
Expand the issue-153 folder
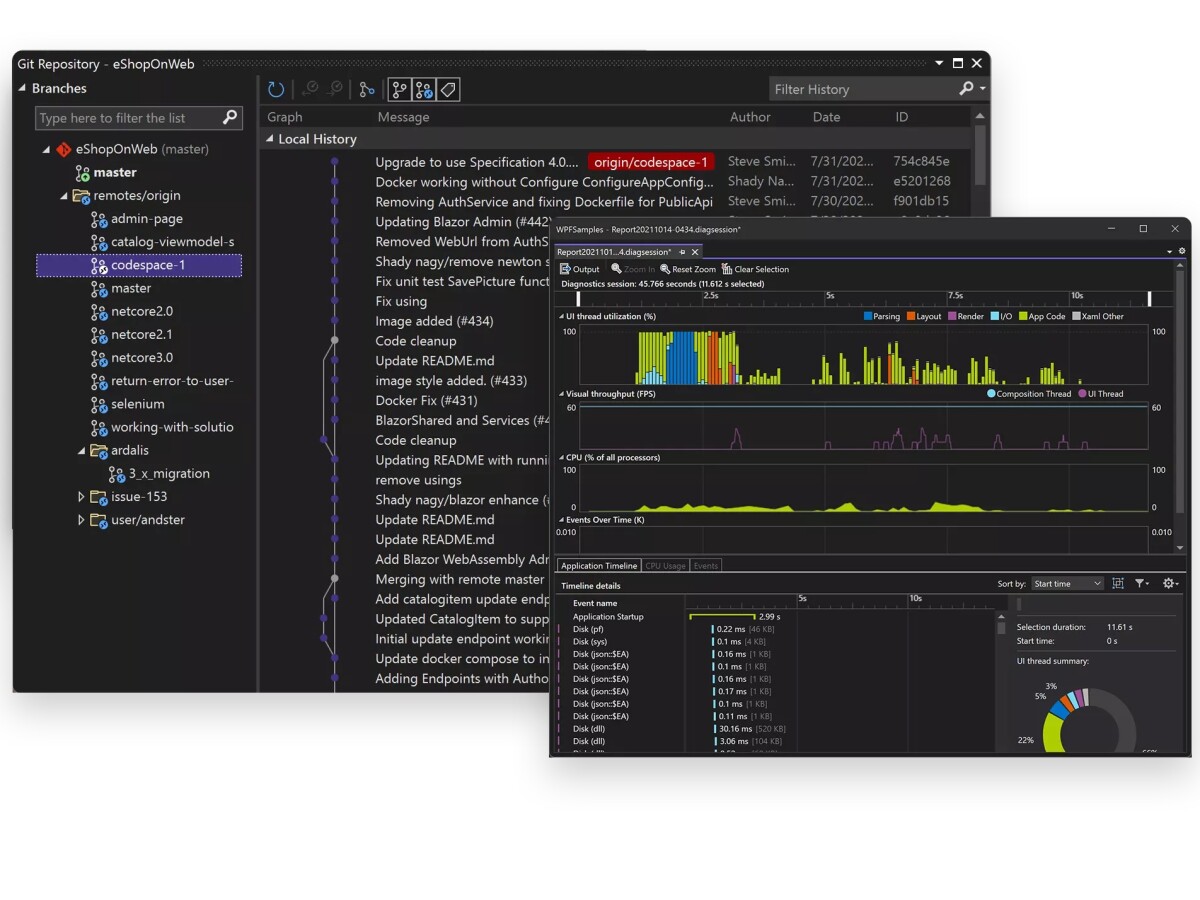(x=82, y=497)
